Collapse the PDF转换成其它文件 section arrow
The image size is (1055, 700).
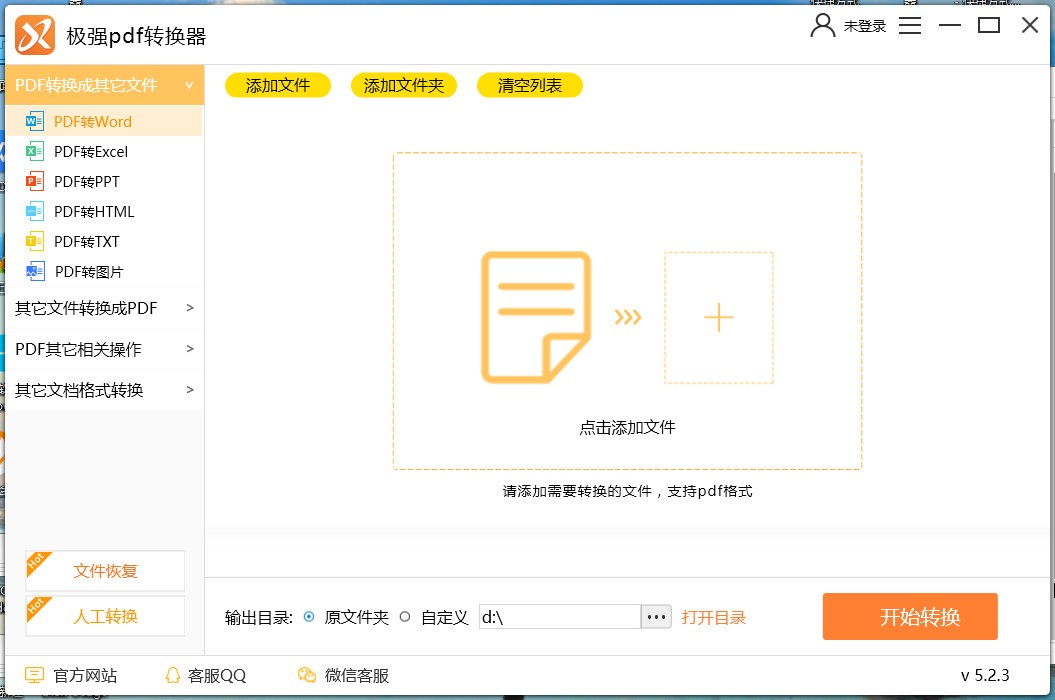(x=189, y=85)
